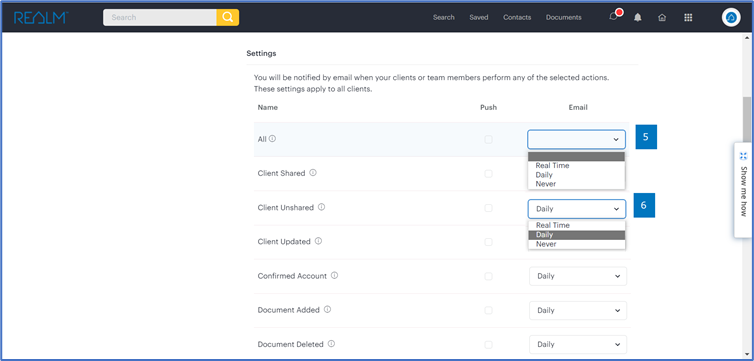
Task: Toggle the Push checkbox for All
Action: click(x=489, y=139)
